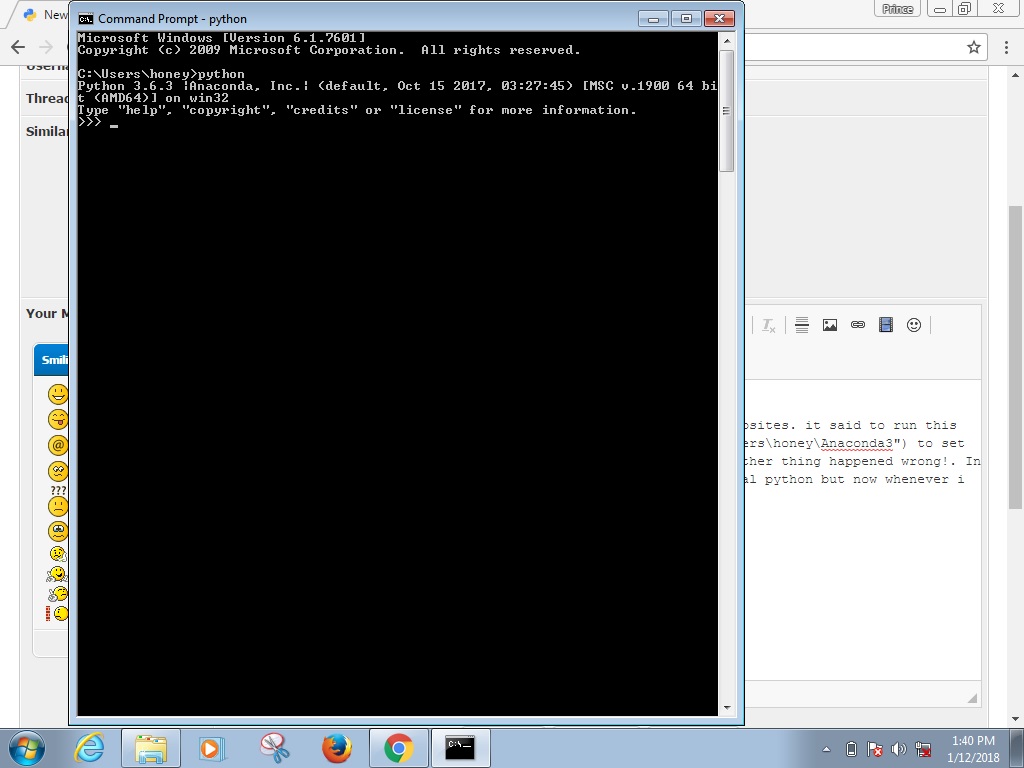Open Firefox from the taskbar
This screenshot has width=1024, height=768.
point(337,747)
